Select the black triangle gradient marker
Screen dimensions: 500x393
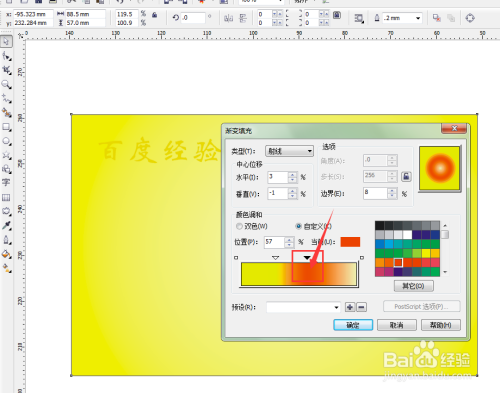pos(307,258)
